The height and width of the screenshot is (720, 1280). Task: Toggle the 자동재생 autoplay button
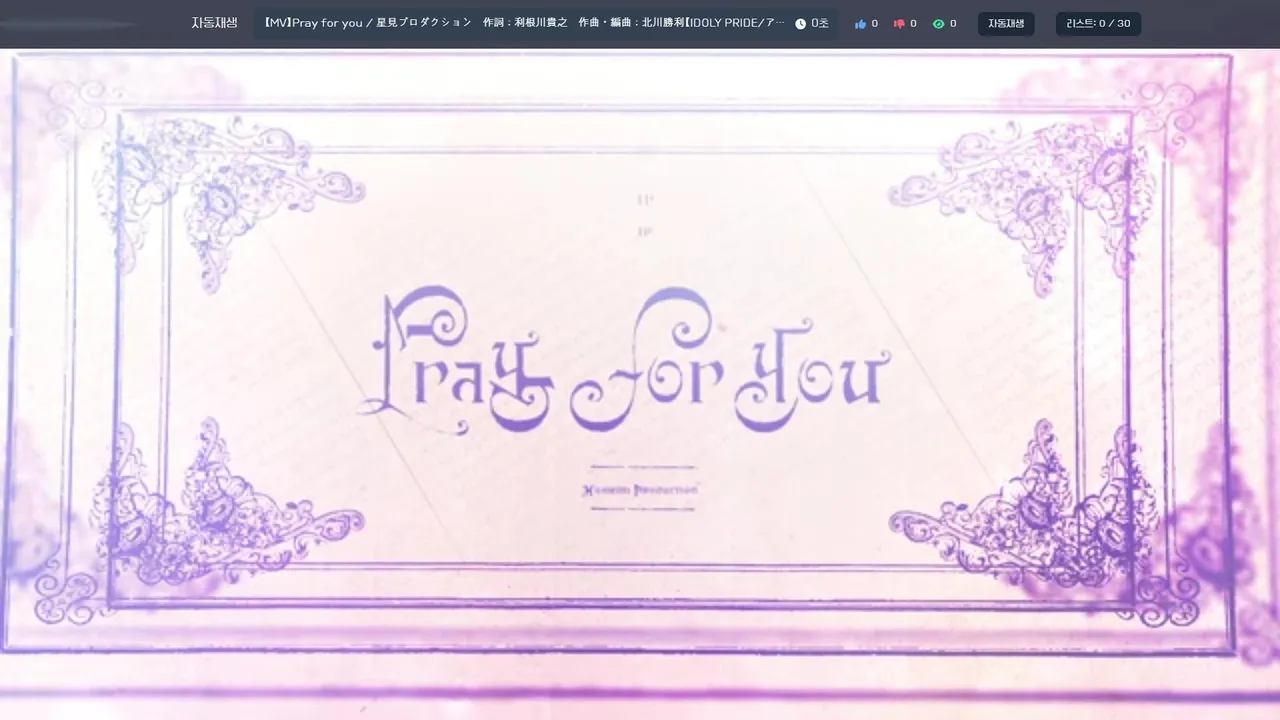pyautogui.click(x=1006, y=24)
